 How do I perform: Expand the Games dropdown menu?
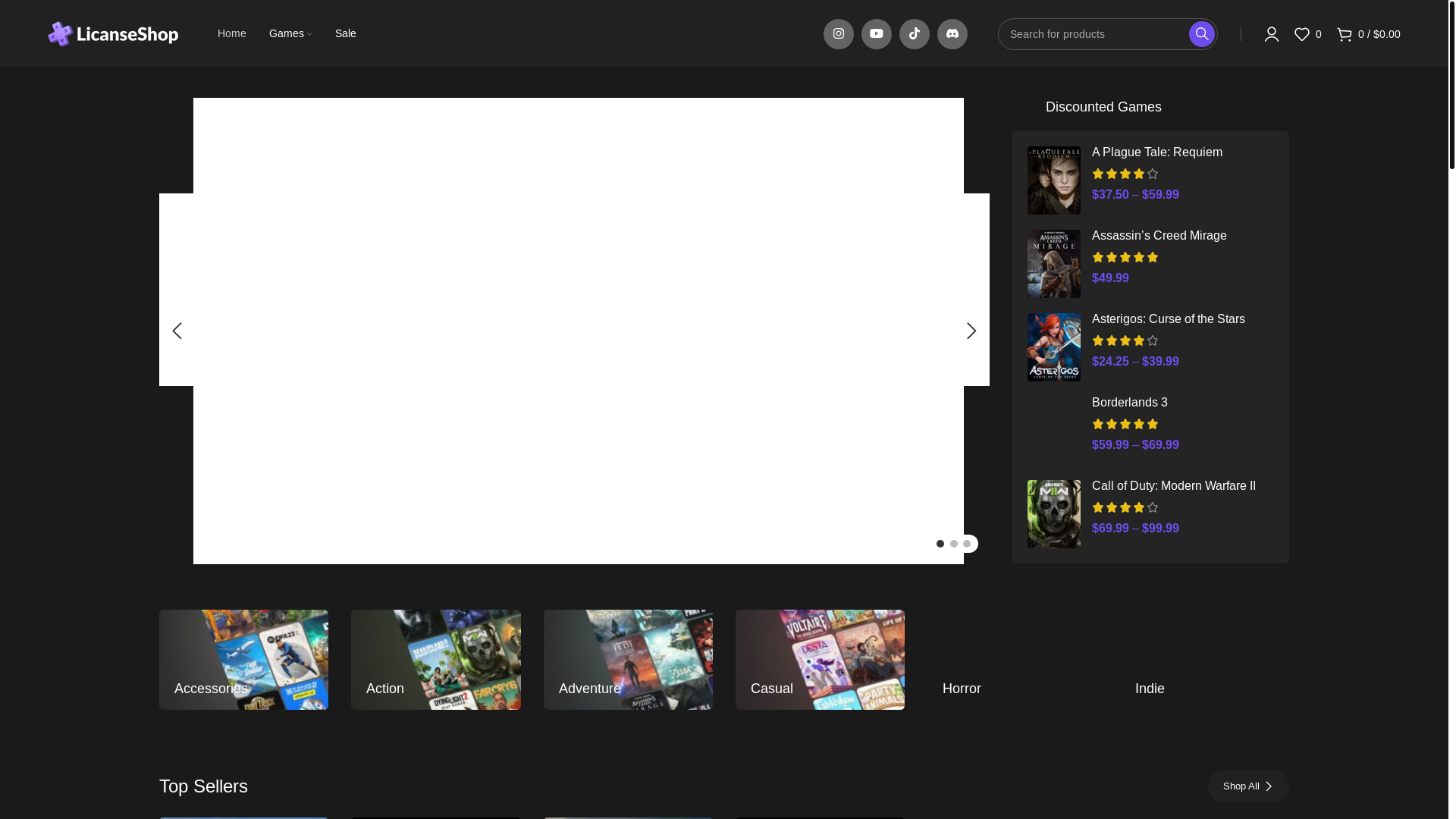point(290,33)
